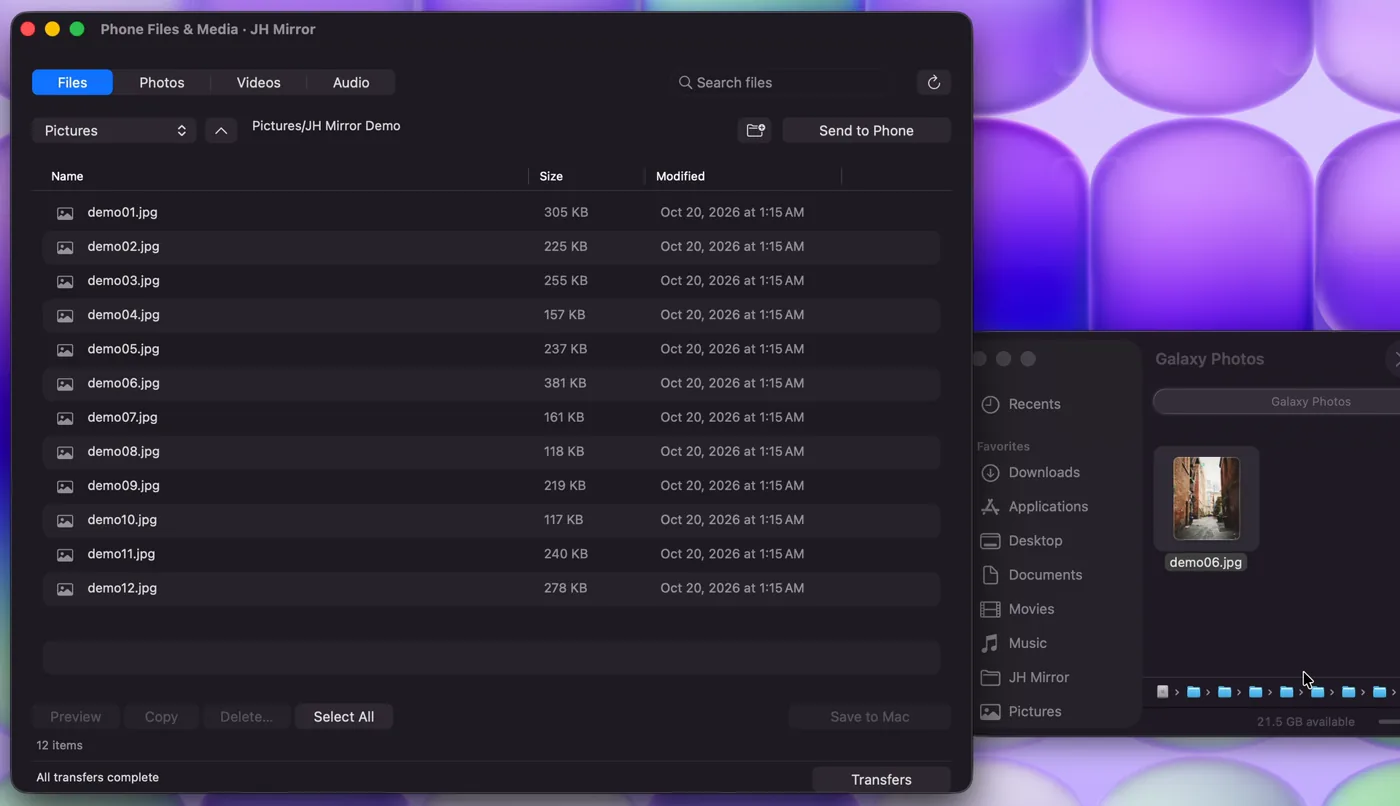This screenshot has width=1400, height=806.
Task: Click the Recents clock icon in Finder sidebar
Action: [990, 404]
